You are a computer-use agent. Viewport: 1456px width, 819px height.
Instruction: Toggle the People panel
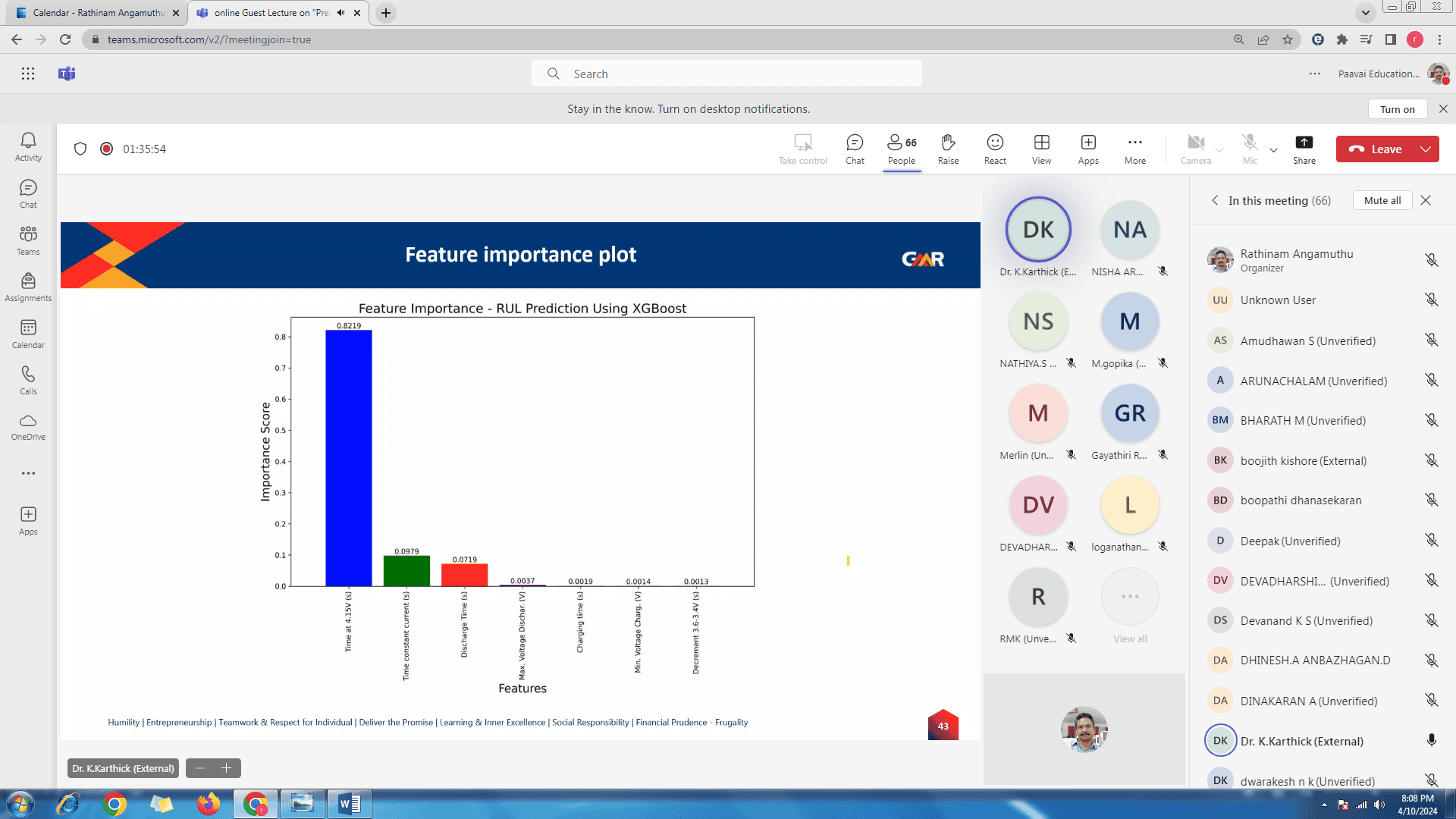[x=902, y=149]
